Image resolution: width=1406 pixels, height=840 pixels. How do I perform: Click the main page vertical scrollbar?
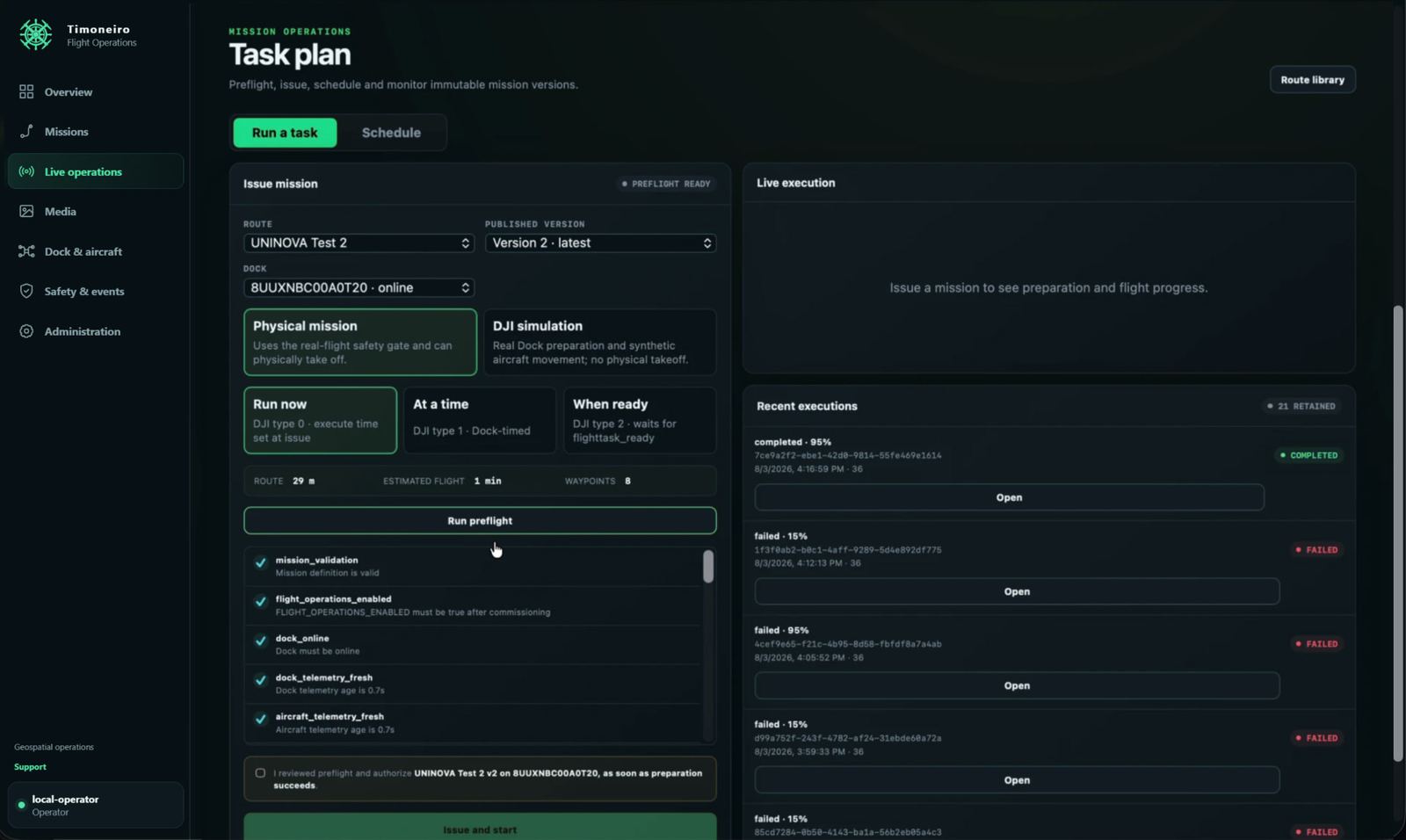(x=1398, y=533)
